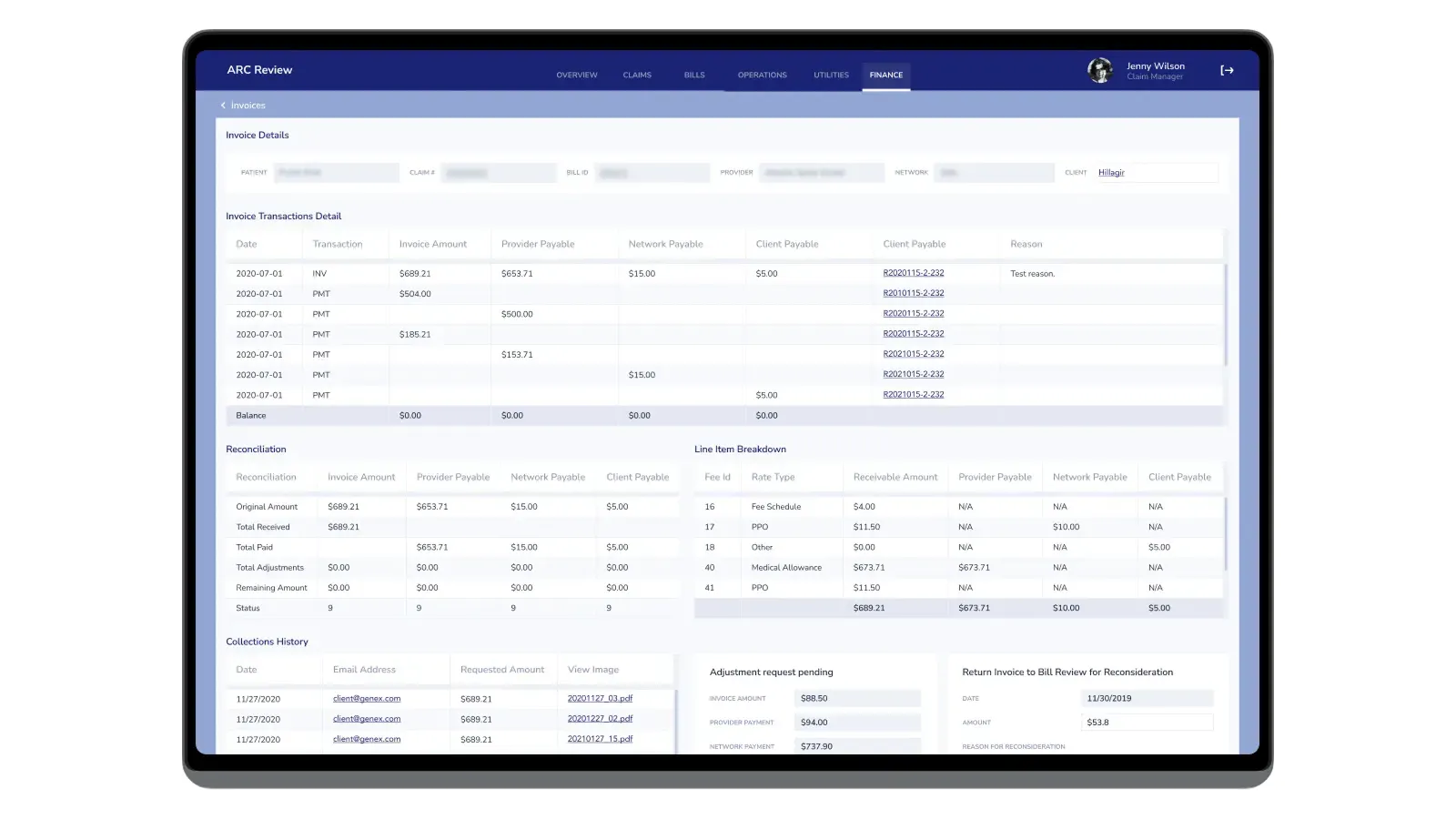Click the $504.00 invoice amount cell
The height and width of the screenshot is (819, 1456).
coord(415,294)
